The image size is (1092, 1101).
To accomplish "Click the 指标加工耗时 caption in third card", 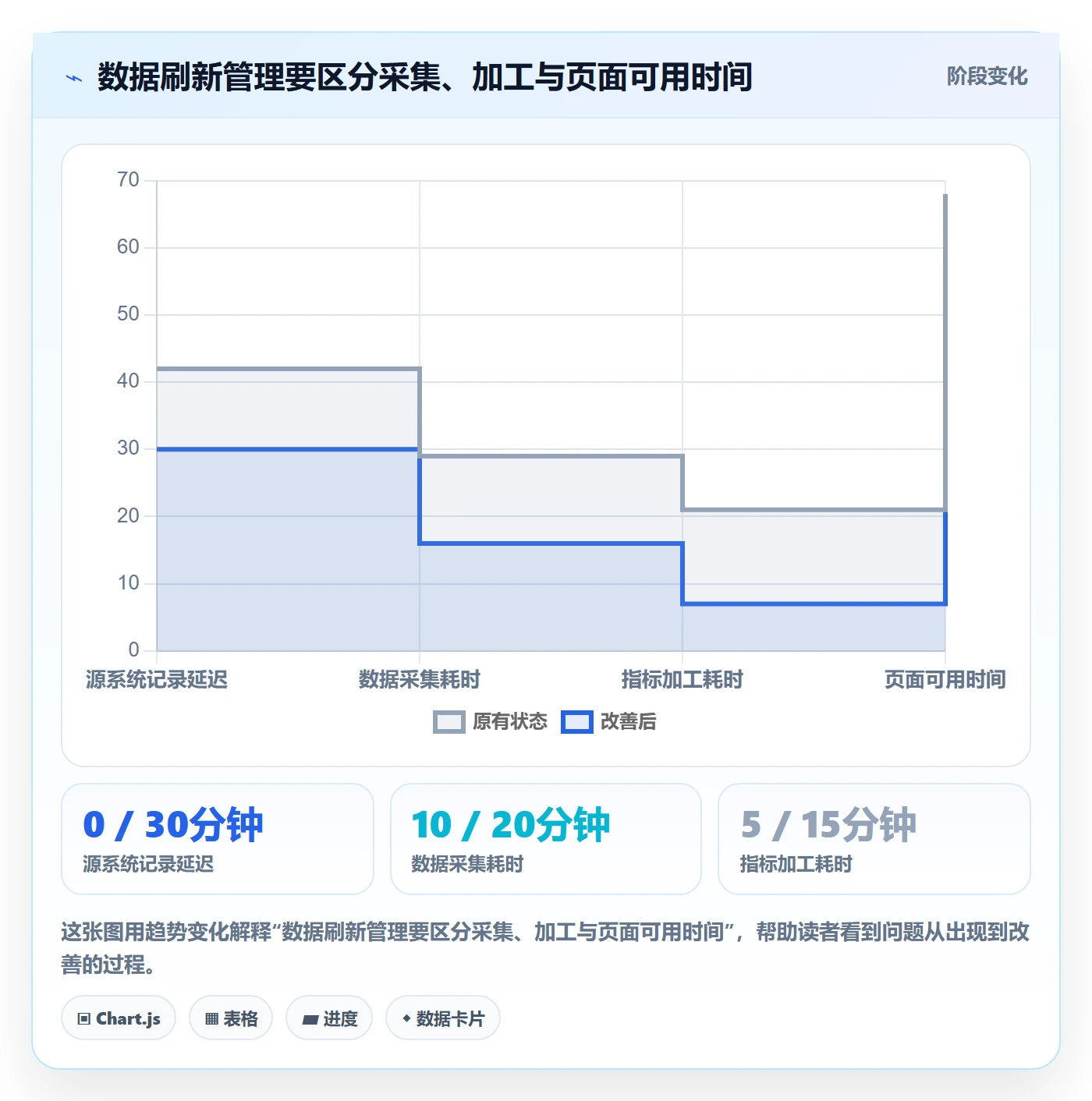I will [x=796, y=865].
